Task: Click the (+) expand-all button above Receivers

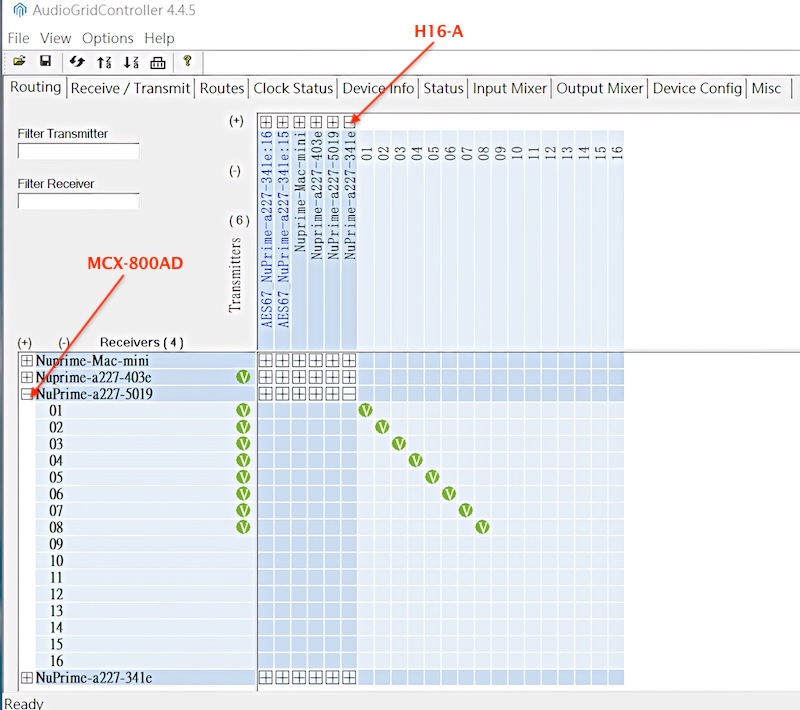Action: (x=25, y=343)
